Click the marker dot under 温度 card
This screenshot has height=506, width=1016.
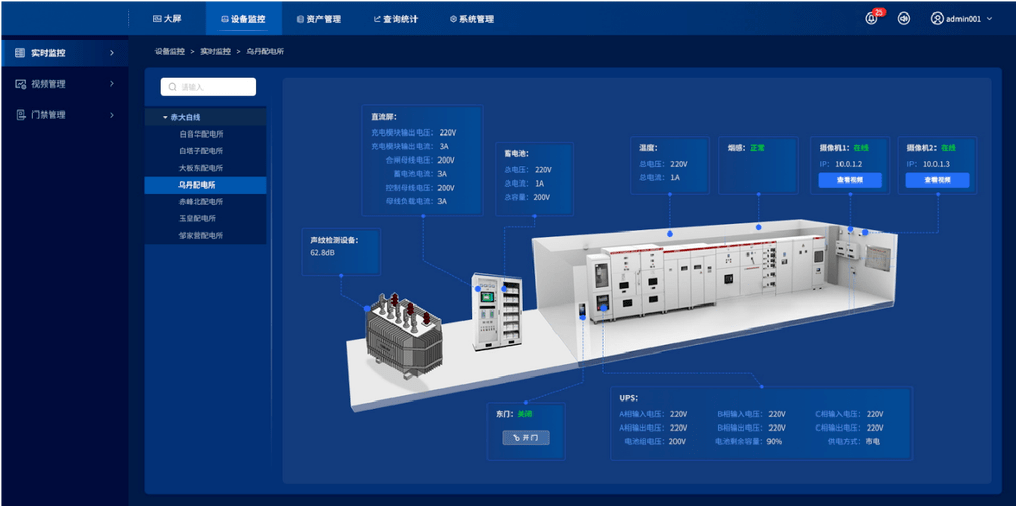(x=669, y=233)
